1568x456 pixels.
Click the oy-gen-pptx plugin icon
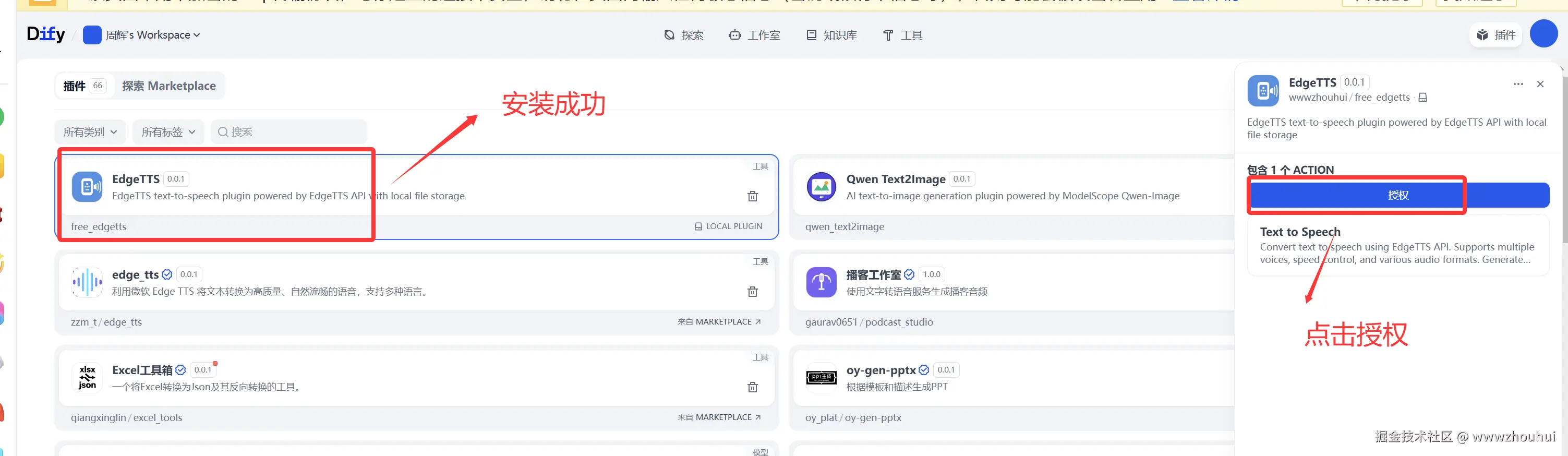pyautogui.click(x=822, y=378)
